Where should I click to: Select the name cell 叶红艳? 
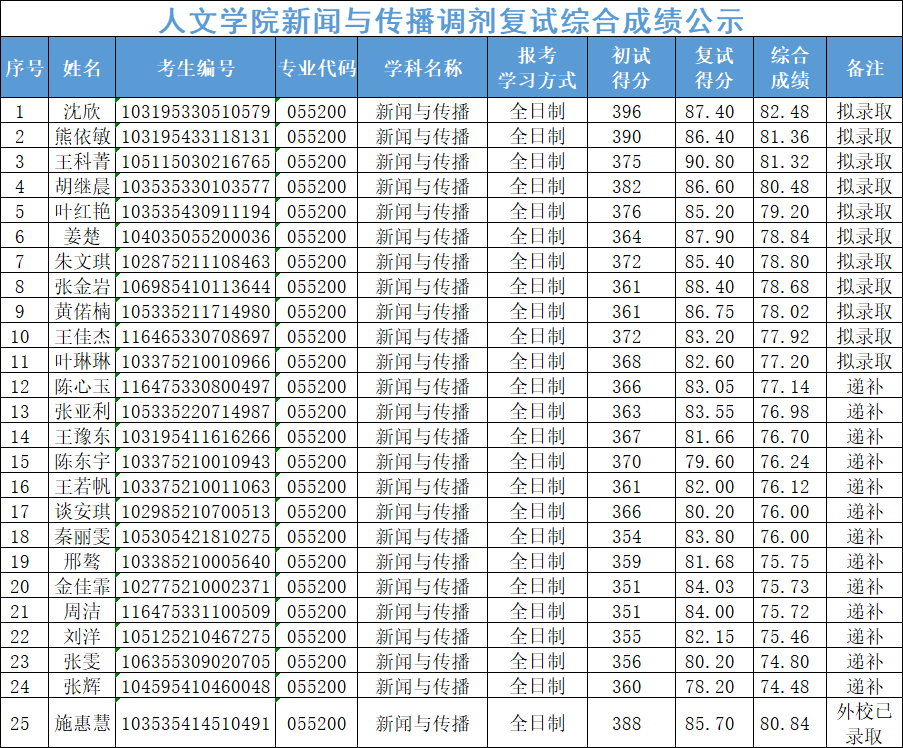pos(82,211)
